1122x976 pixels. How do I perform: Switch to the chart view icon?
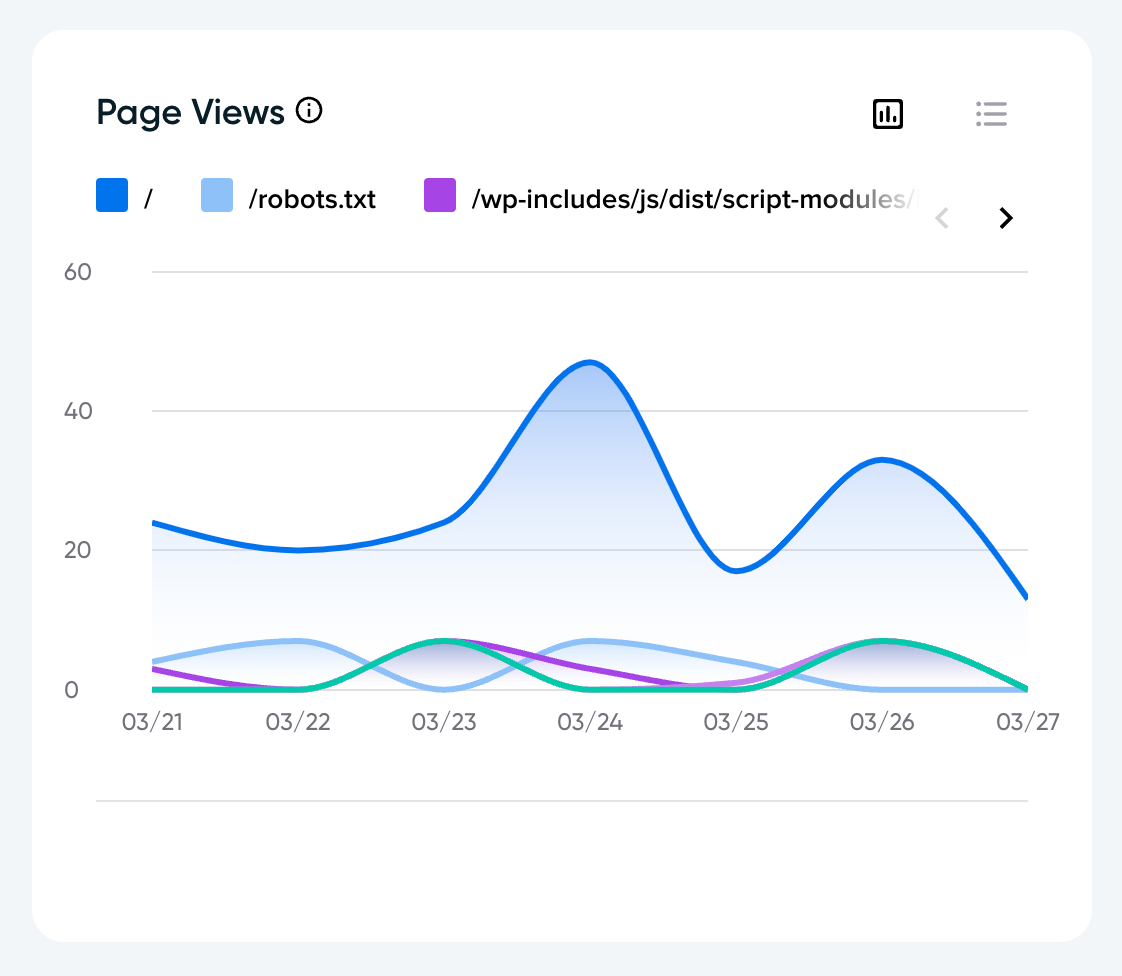(x=888, y=114)
